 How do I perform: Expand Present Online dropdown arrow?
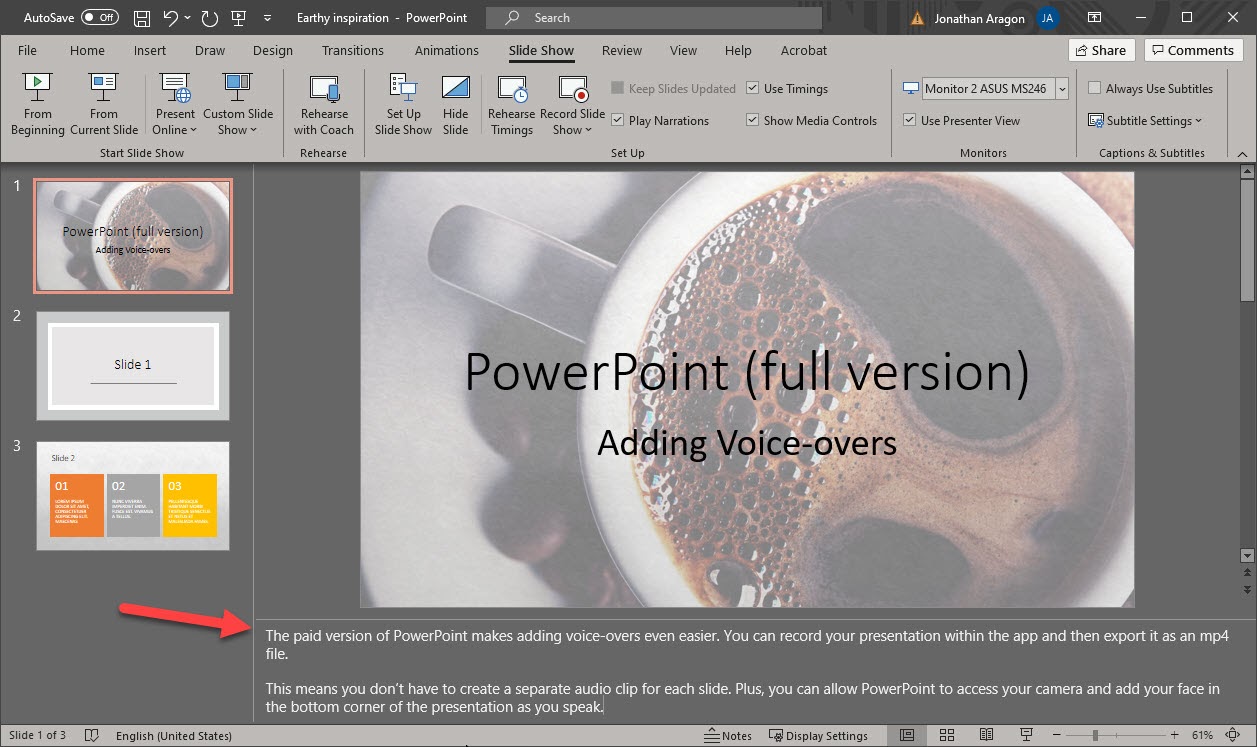[193, 130]
